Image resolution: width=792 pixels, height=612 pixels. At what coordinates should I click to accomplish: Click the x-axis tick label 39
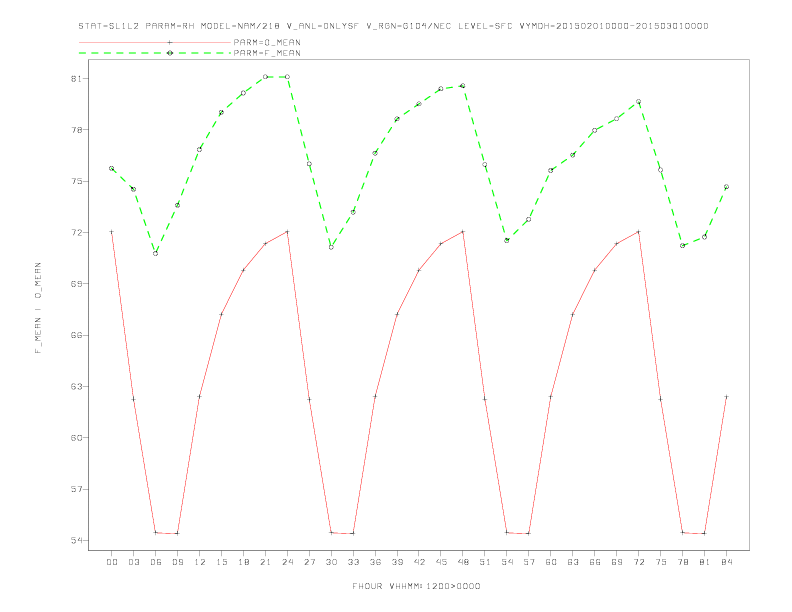tap(397, 562)
